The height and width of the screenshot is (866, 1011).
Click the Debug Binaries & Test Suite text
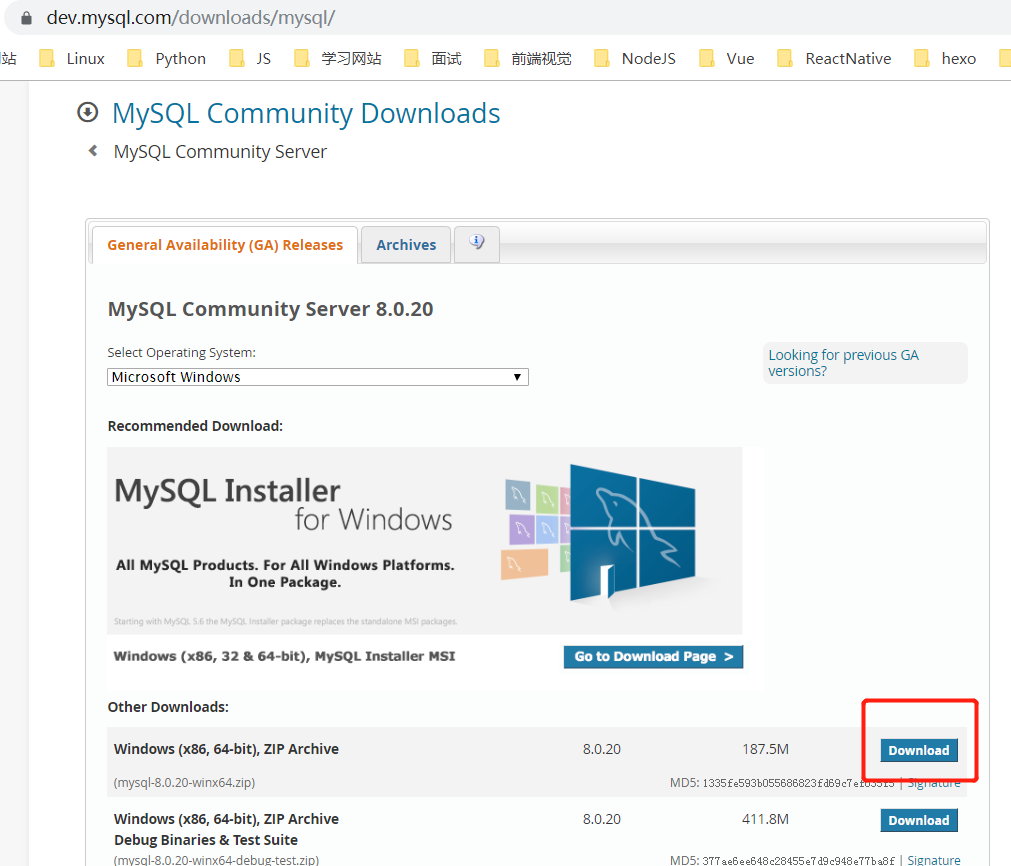click(x=206, y=840)
